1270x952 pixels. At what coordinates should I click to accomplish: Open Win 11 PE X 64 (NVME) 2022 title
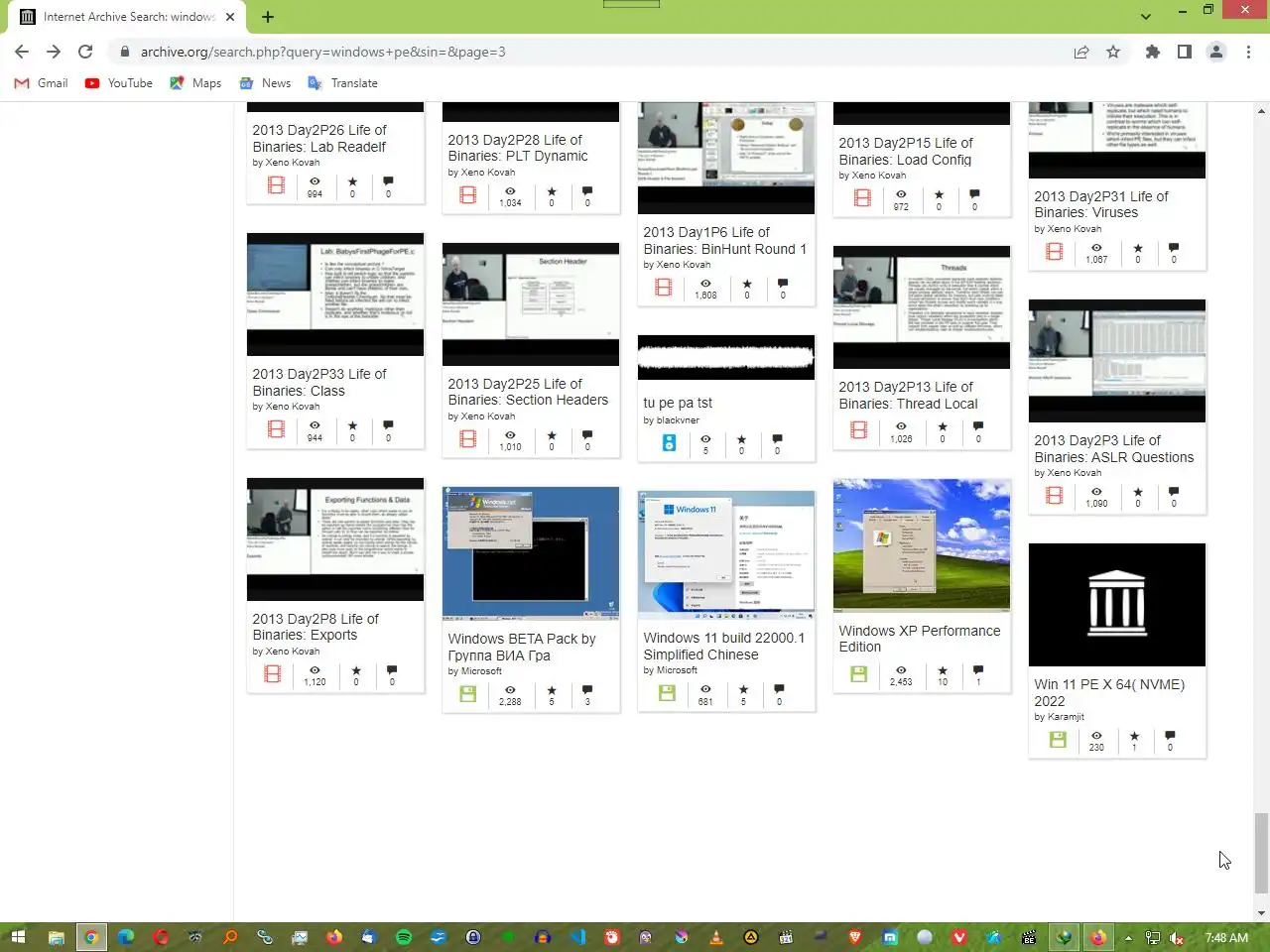coord(1109,692)
